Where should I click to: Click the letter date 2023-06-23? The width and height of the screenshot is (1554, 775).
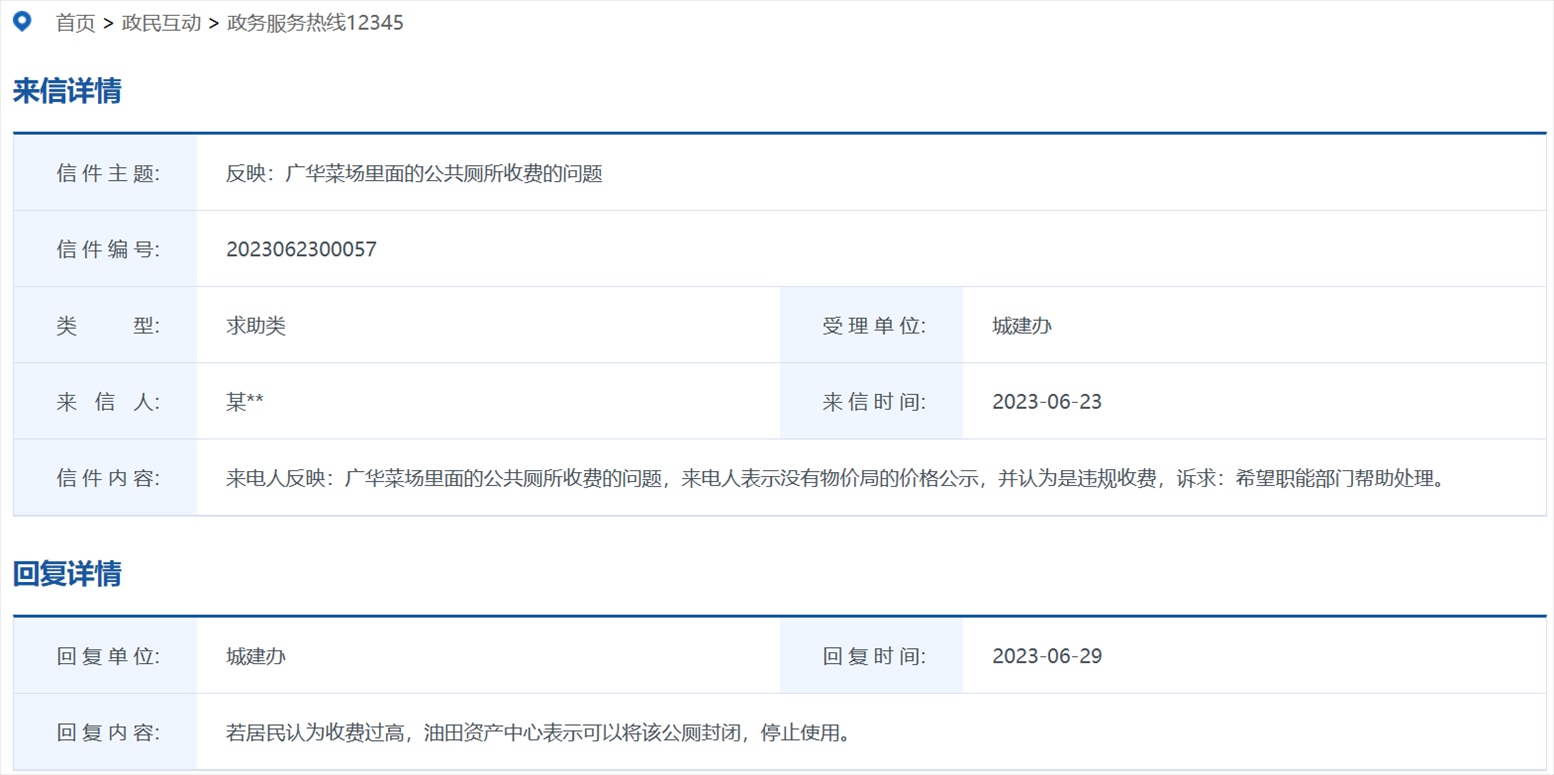(1046, 402)
